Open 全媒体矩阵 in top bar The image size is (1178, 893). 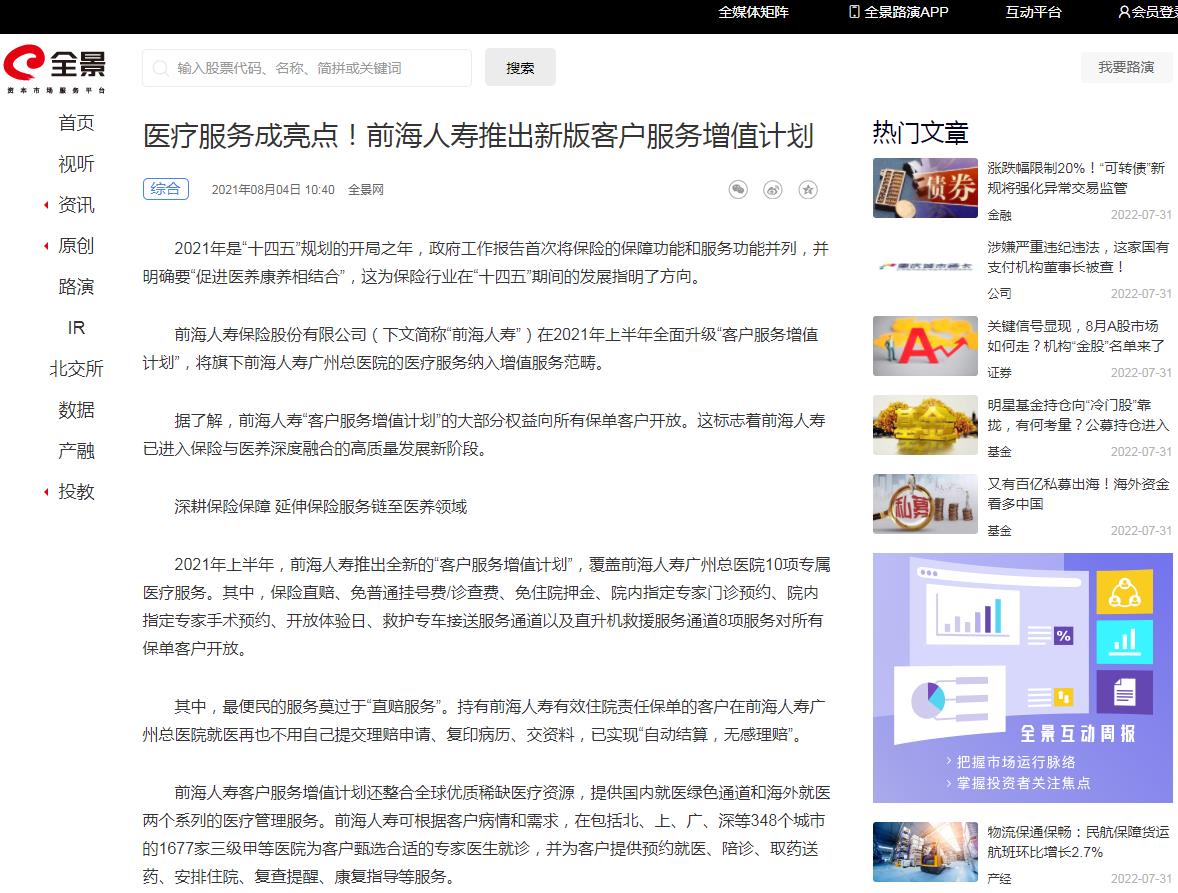click(x=754, y=11)
